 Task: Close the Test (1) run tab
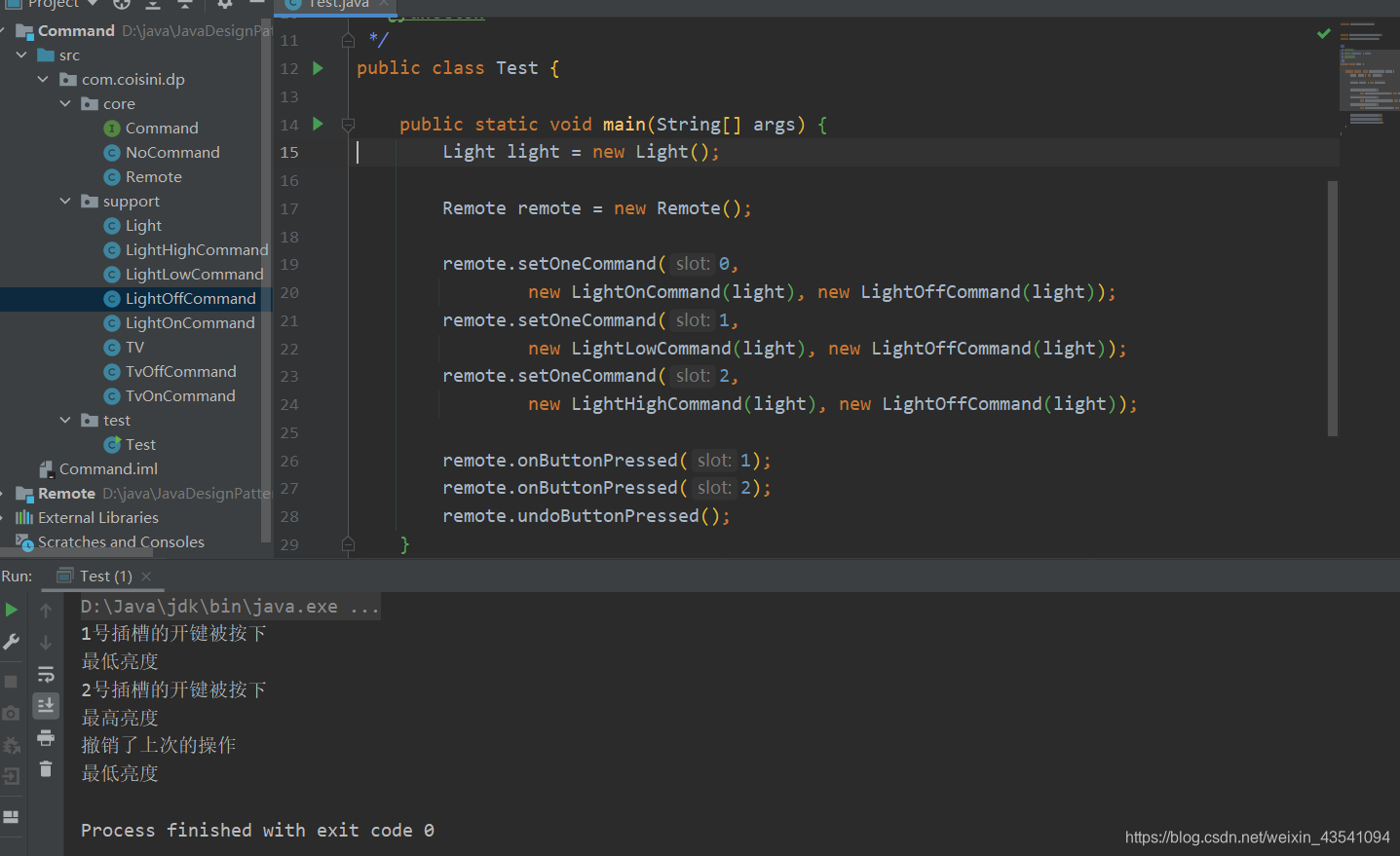pos(146,577)
